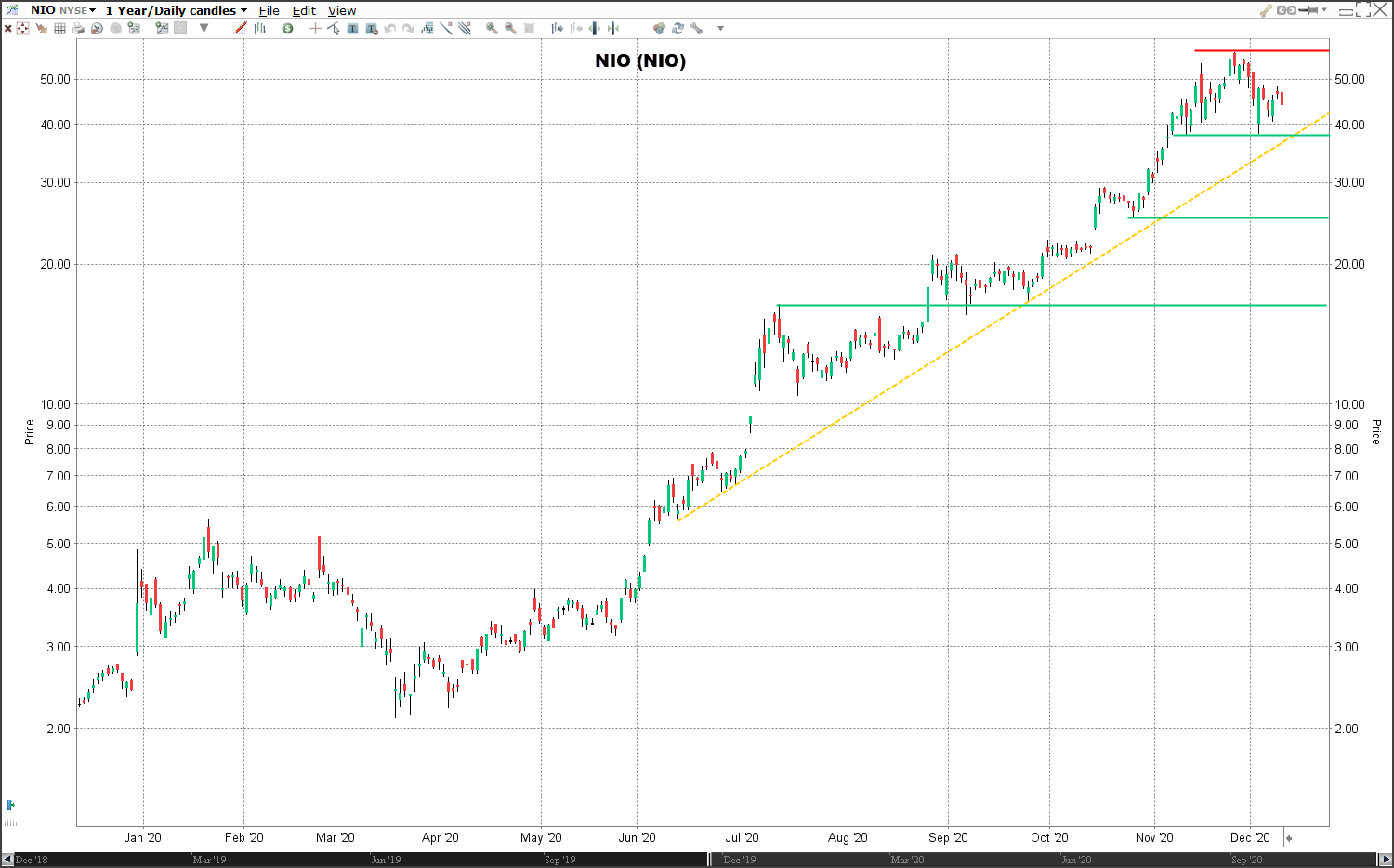Screen dimensions: 1394x868
Task: Toggle the chain link icon
Action: 1286,10
